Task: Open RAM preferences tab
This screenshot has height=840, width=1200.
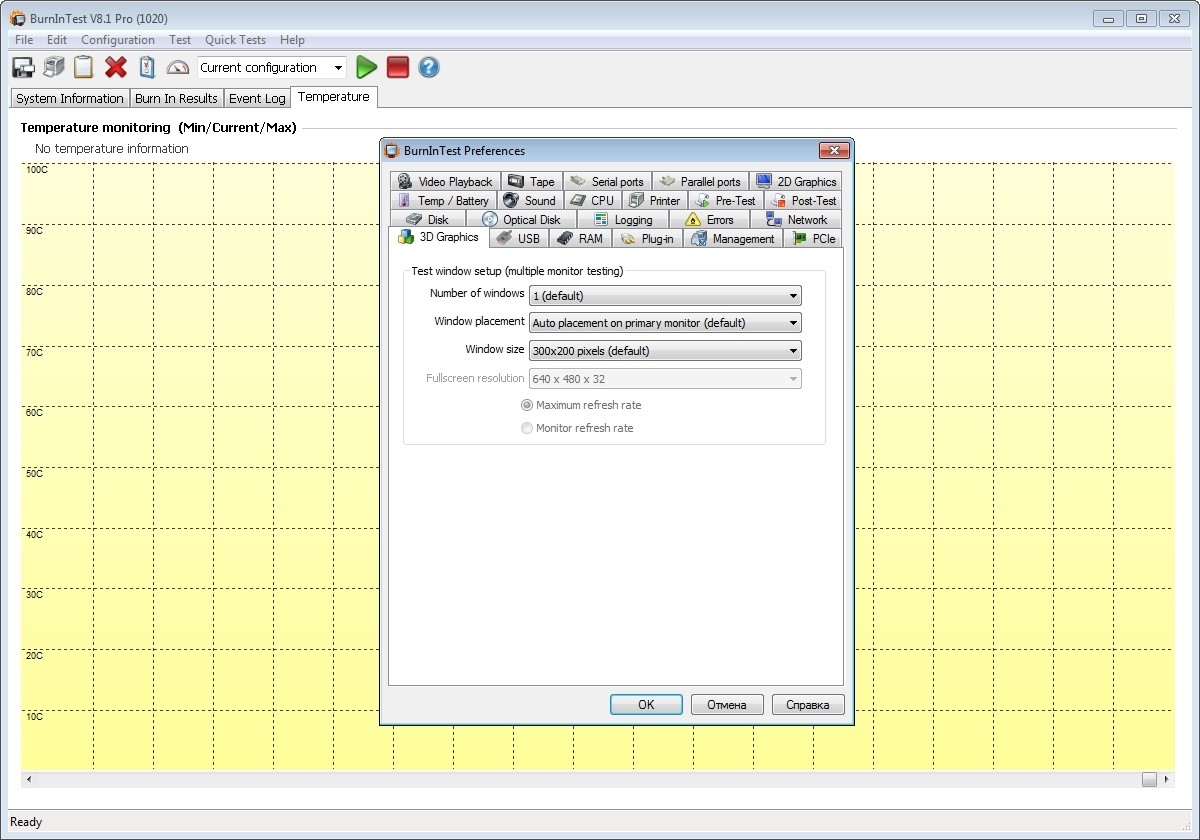Action: point(580,238)
